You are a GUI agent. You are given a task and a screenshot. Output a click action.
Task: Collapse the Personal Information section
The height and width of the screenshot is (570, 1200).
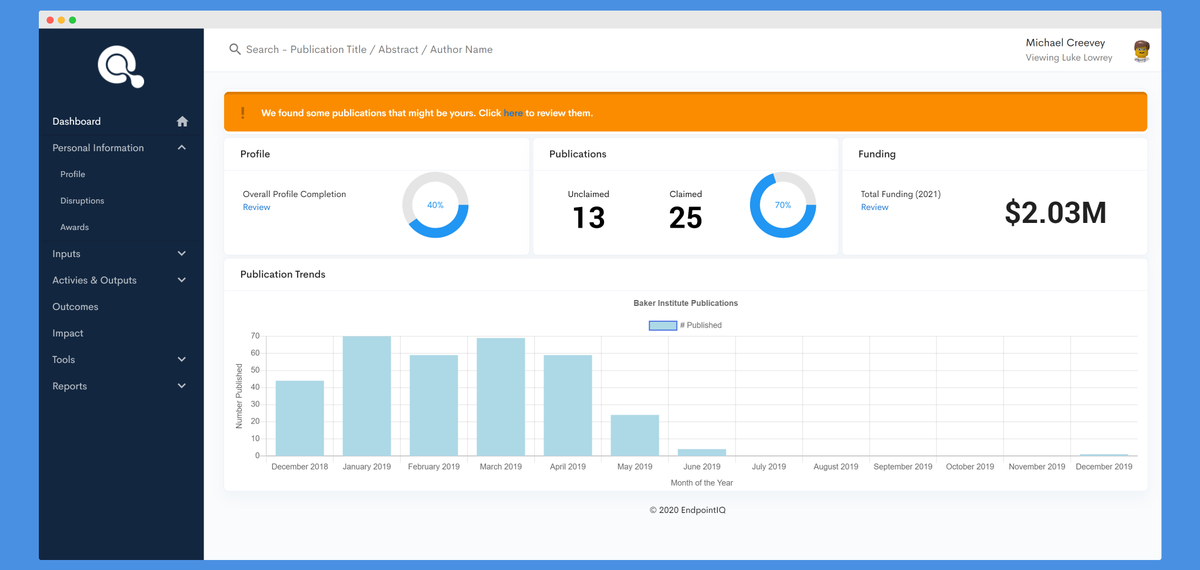pyautogui.click(x=182, y=148)
